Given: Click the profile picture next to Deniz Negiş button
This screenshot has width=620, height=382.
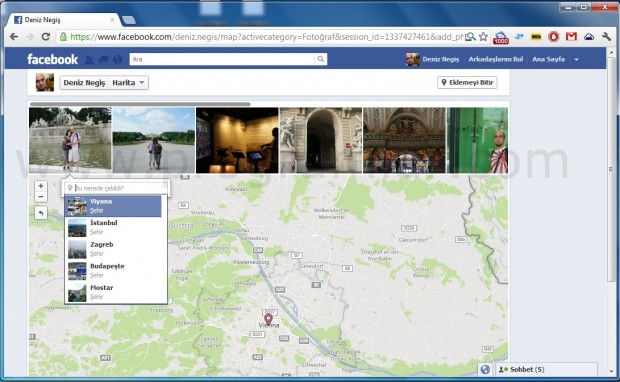Looking at the screenshot, I should coord(45,82).
